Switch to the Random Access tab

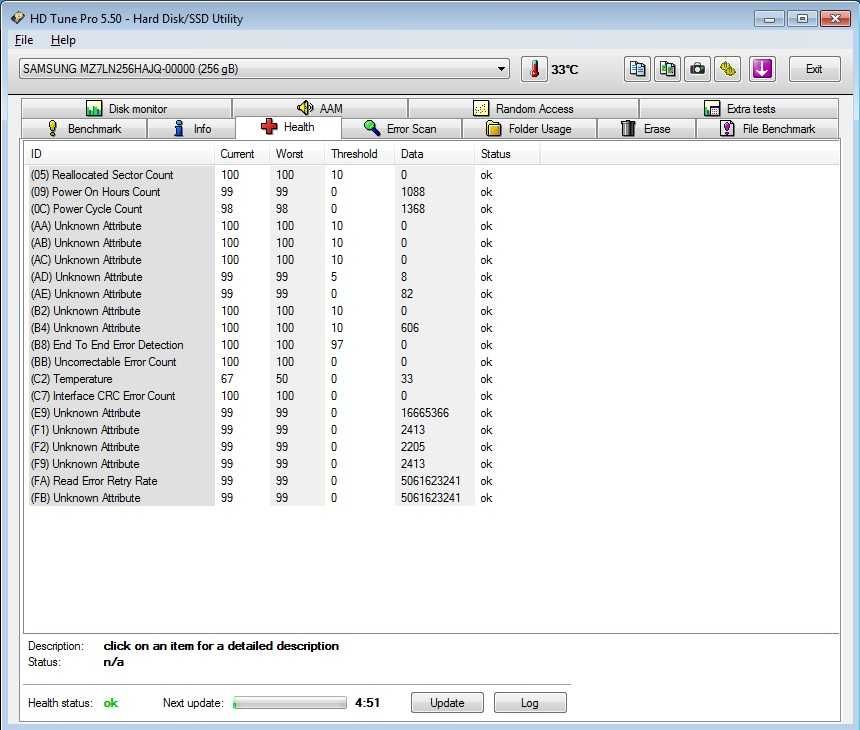pyautogui.click(x=524, y=109)
